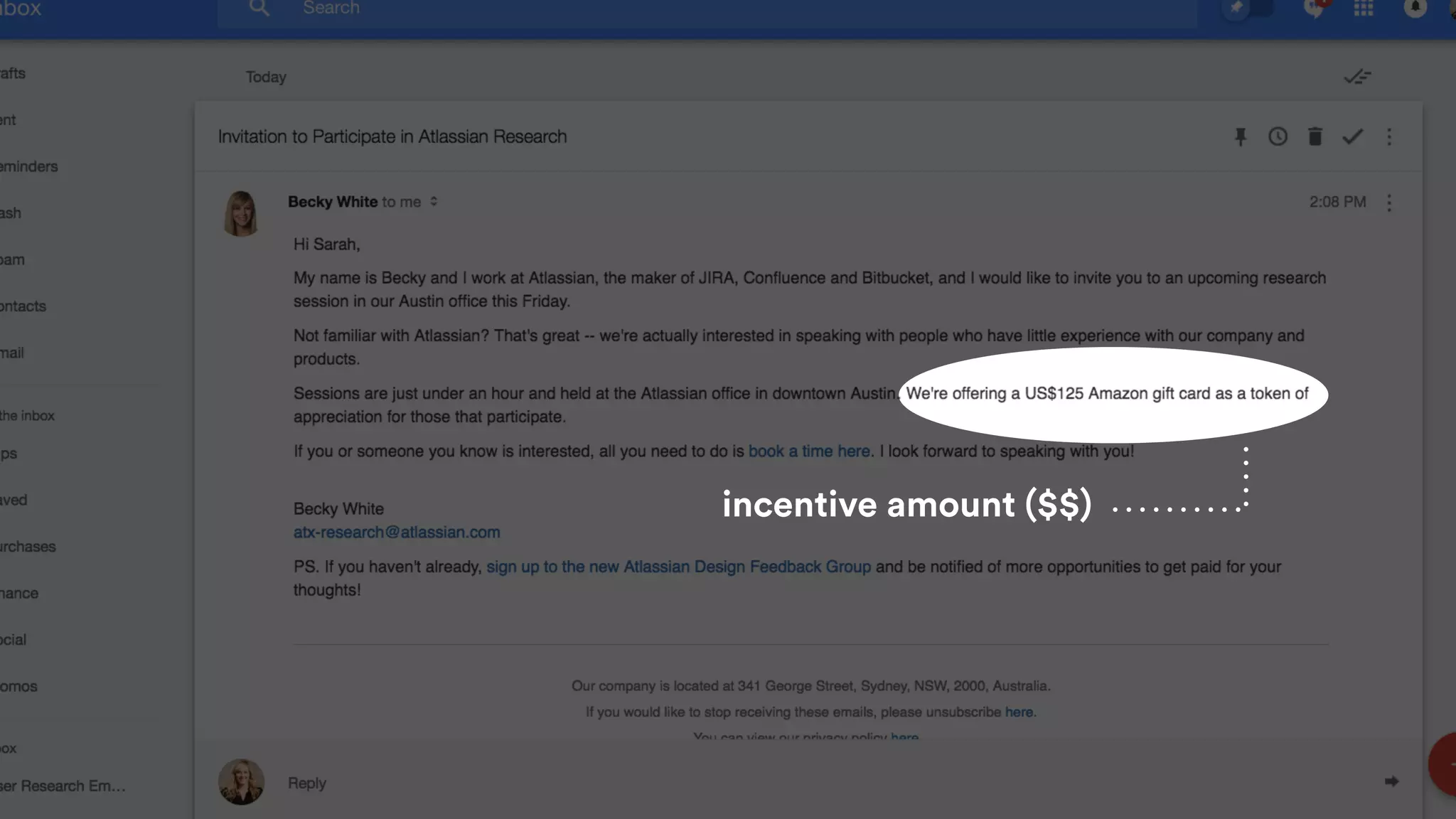Open the 'User Research Em…' label in sidebar
The height and width of the screenshot is (819, 1456).
(63, 786)
